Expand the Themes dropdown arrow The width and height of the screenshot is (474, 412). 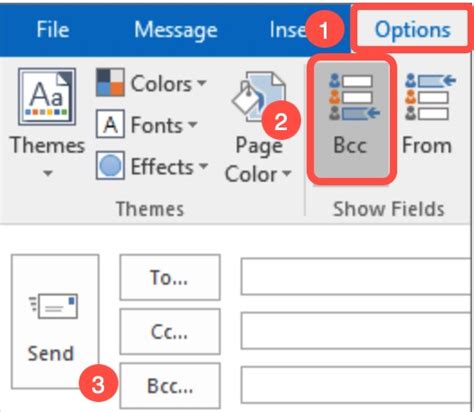click(x=48, y=173)
